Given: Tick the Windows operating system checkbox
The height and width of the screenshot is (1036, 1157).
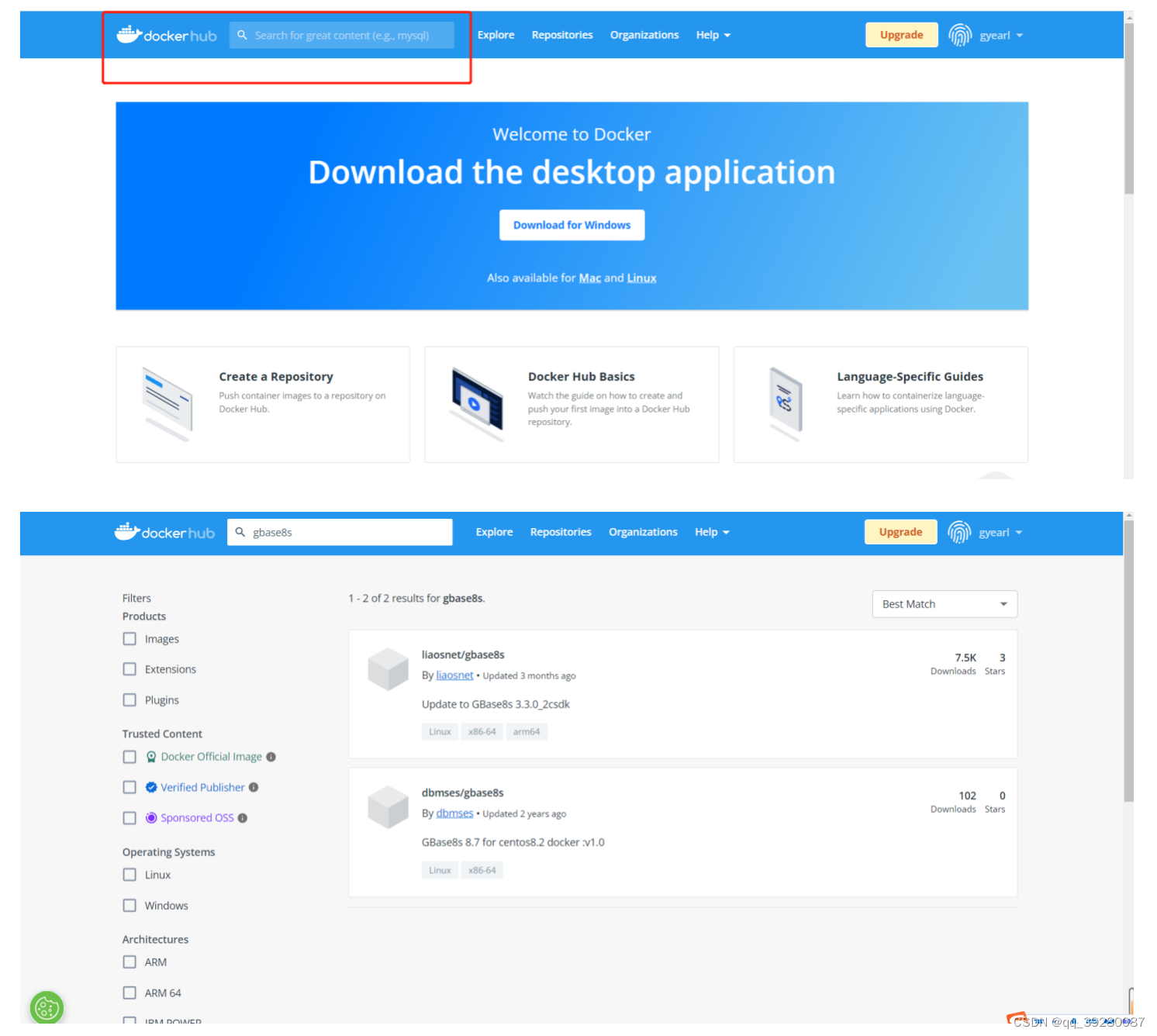Looking at the screenshot, I should click(130, 906).
